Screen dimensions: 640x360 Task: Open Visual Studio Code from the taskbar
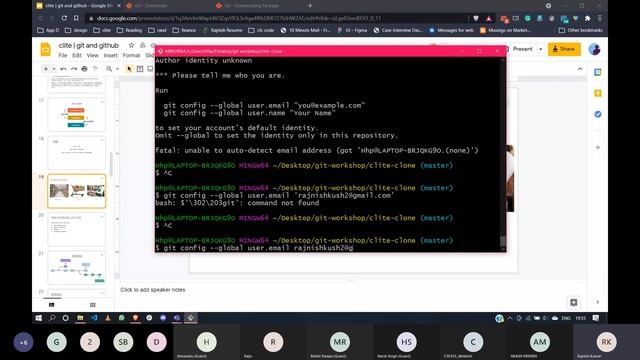pyautogui.click(x=94, y=318)
